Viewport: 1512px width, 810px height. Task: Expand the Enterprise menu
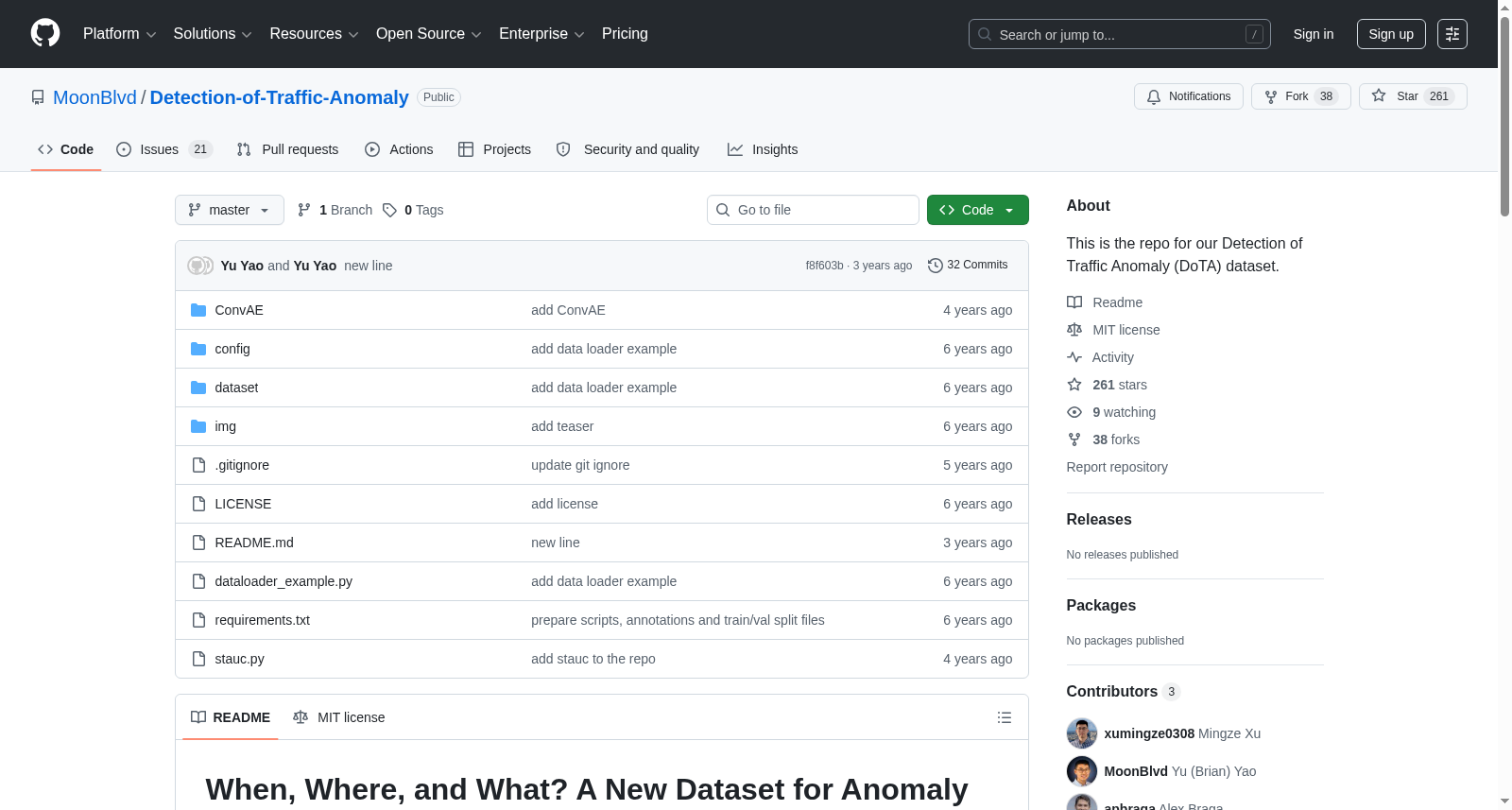(541, 34)
